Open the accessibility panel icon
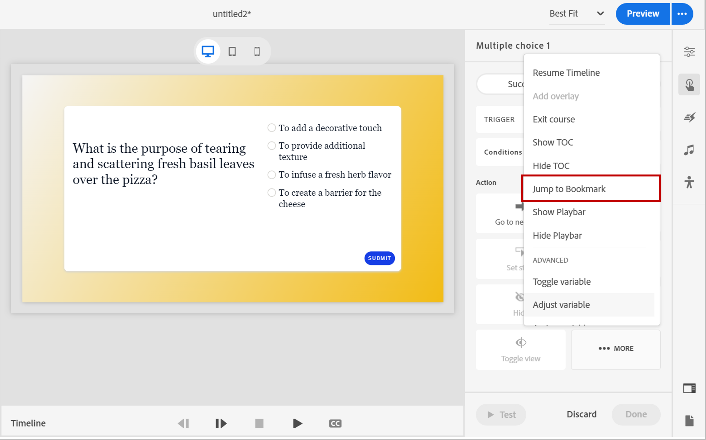The height and width of the screenshot is (440, 706). 689,182
